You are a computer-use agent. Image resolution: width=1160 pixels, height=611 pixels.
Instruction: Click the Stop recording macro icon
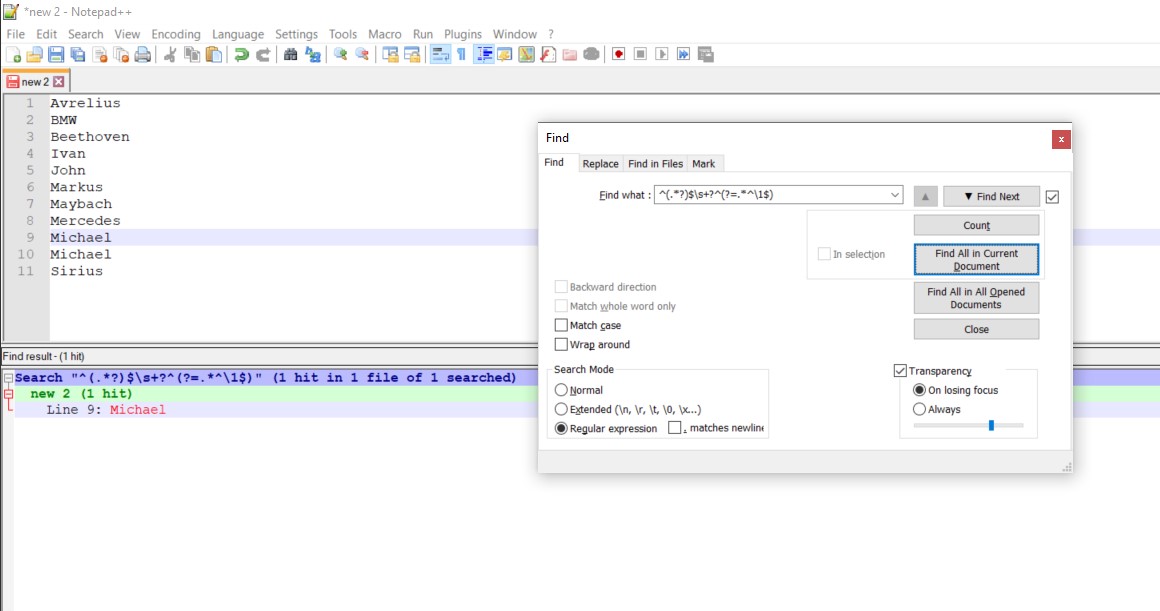(x=641, y=55)
